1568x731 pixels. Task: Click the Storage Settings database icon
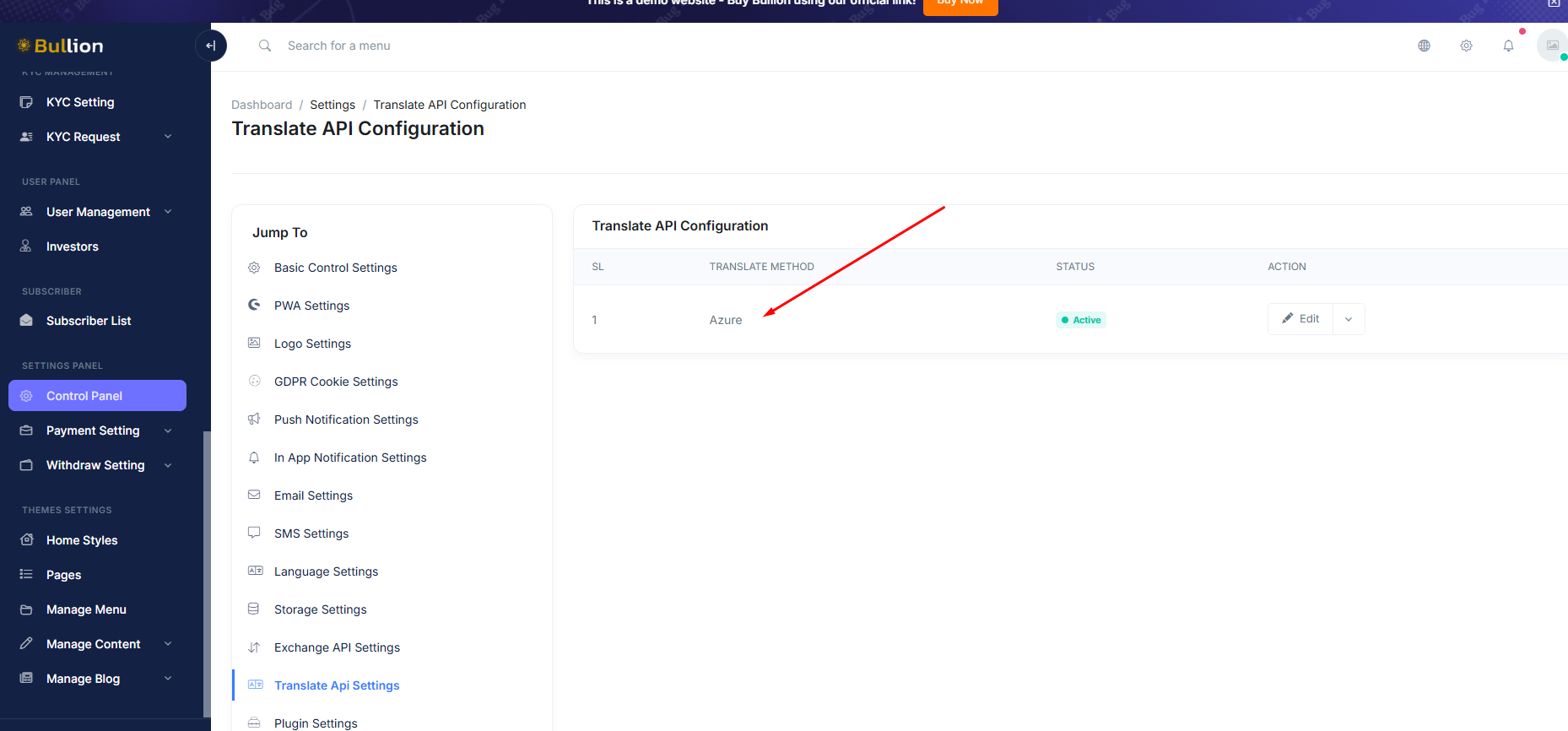coord(254,609)
